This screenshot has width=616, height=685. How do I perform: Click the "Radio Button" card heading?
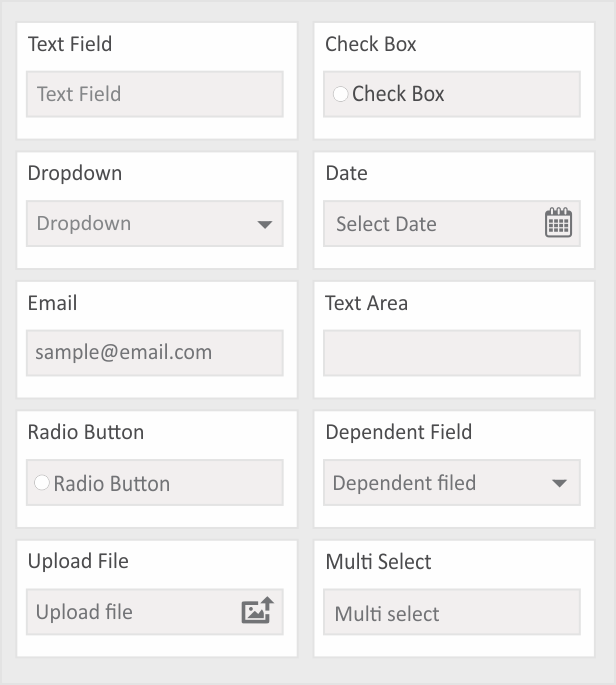(x=86, y=432)
